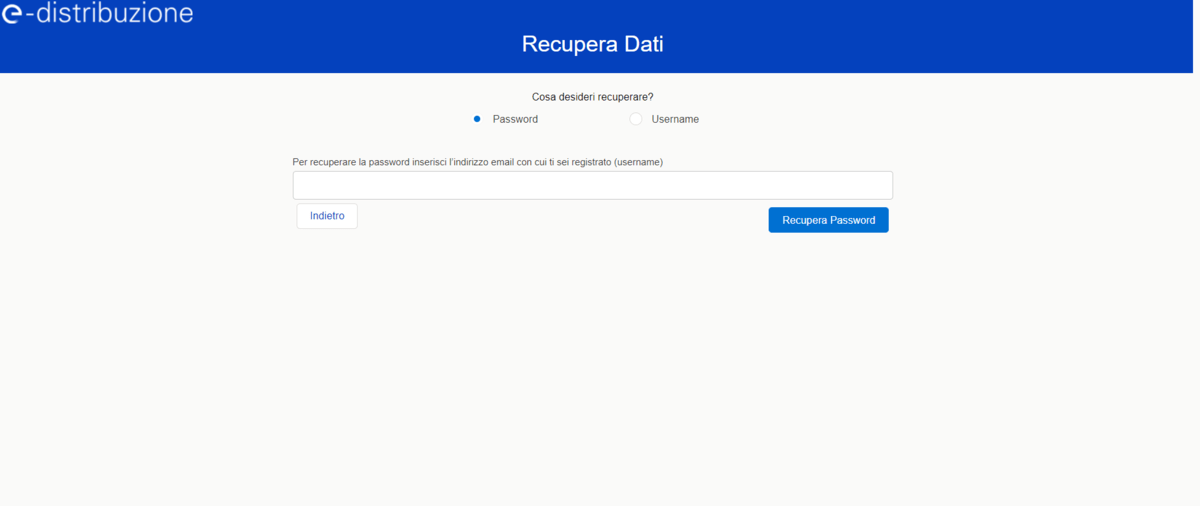The height and width of the screenshot is (506, 1200).
Task: Click the "Password" option label text
Action: click(515, 119)
